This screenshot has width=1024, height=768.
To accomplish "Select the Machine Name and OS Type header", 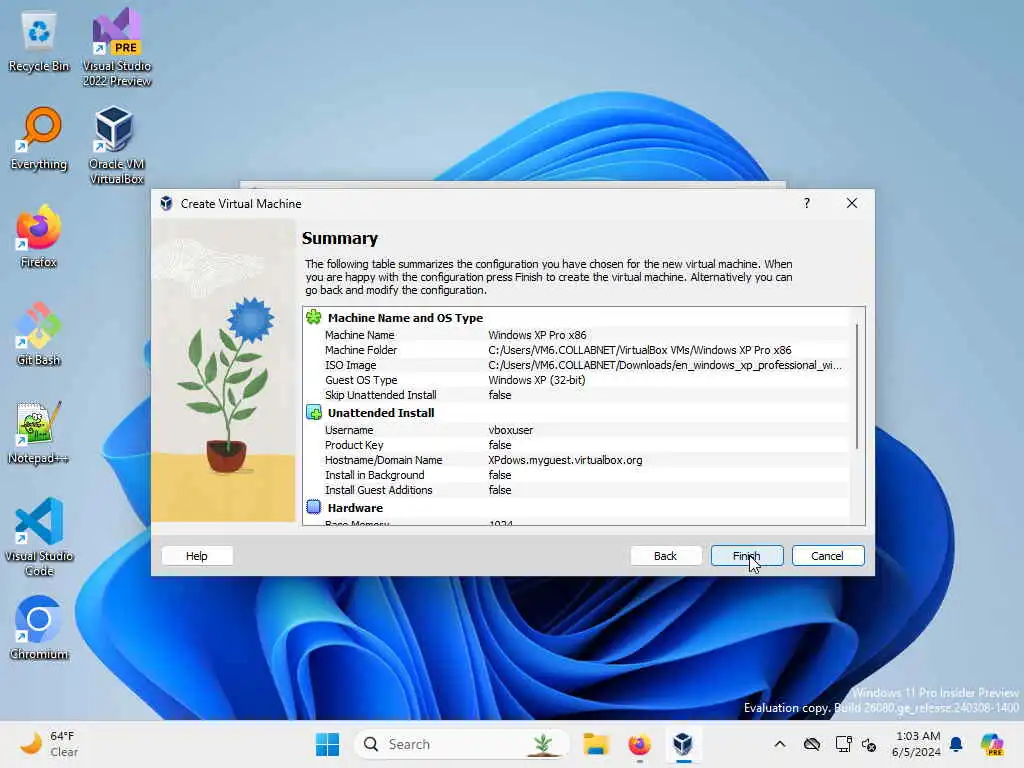I will click(405, 318).
